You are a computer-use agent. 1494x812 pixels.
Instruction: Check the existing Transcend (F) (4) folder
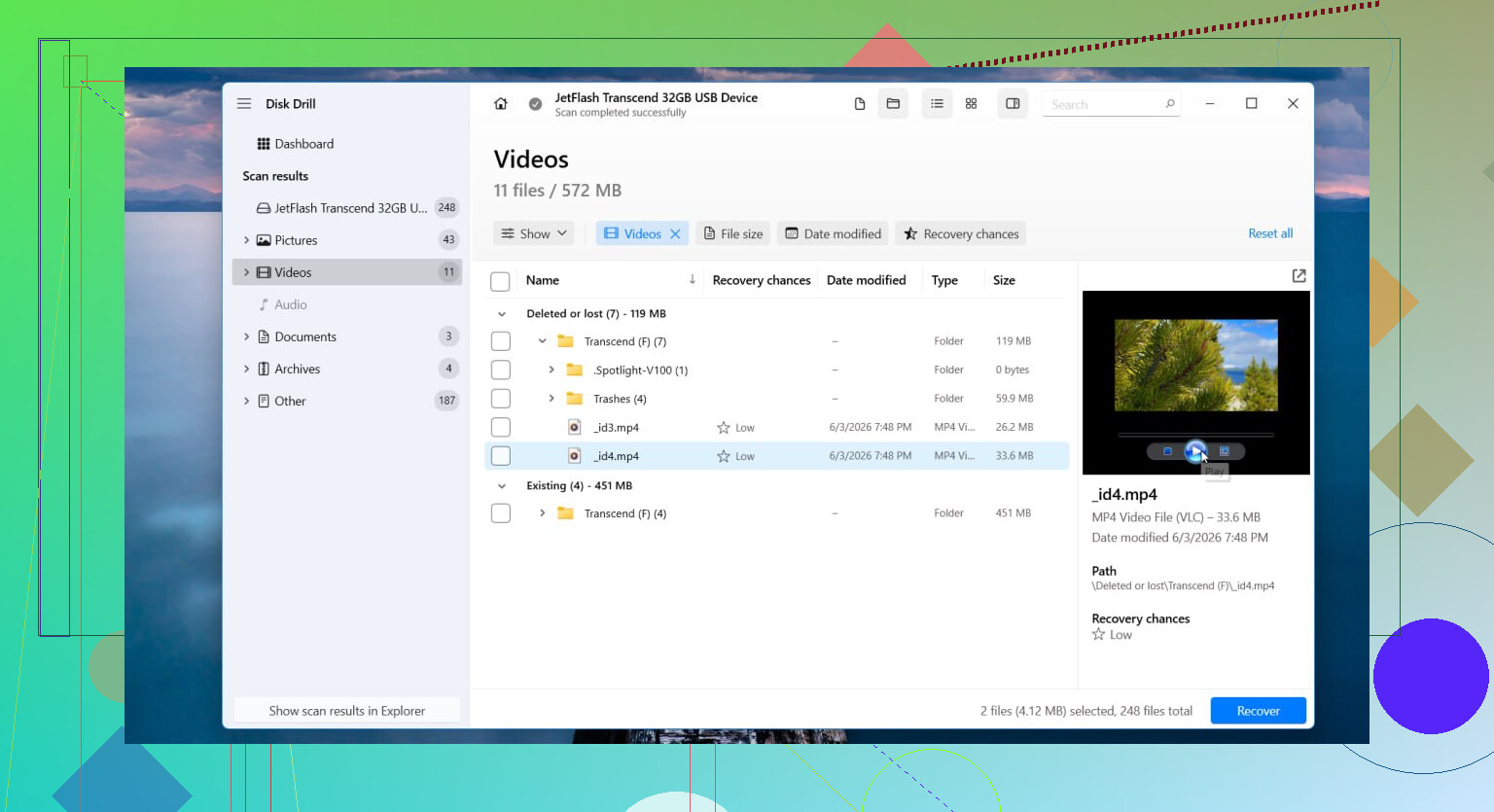(x=500, y=513)
